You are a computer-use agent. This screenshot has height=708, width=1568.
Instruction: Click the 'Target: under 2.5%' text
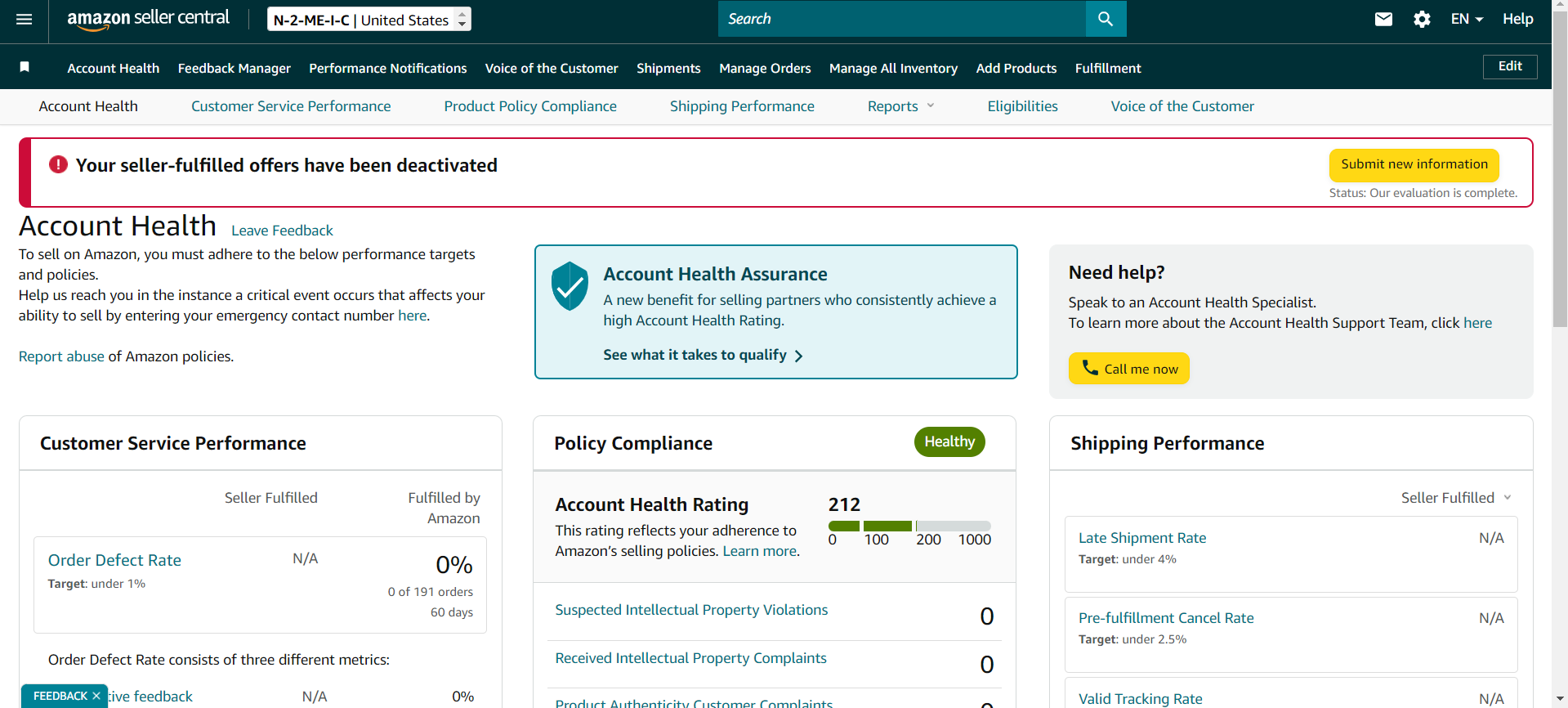1132,639
